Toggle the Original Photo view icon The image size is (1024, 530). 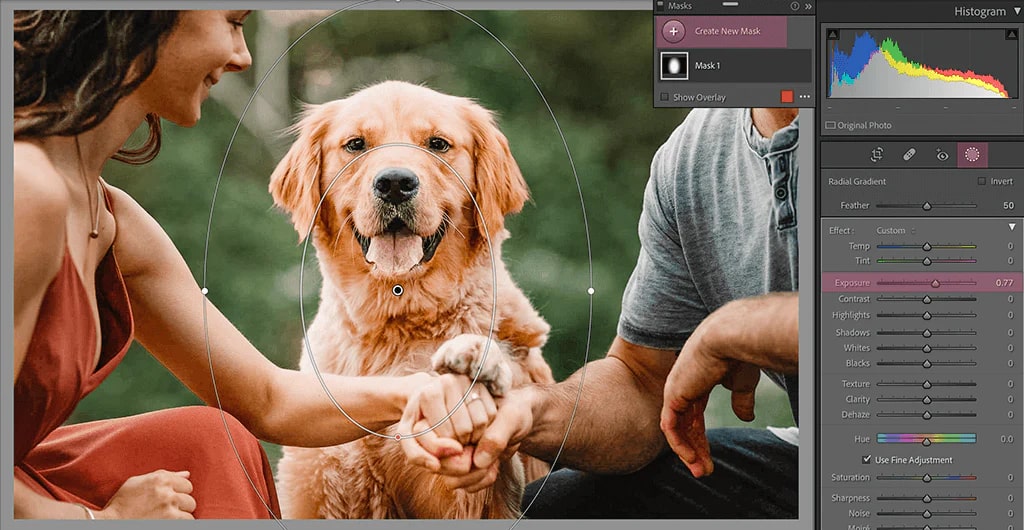point(830,125)
